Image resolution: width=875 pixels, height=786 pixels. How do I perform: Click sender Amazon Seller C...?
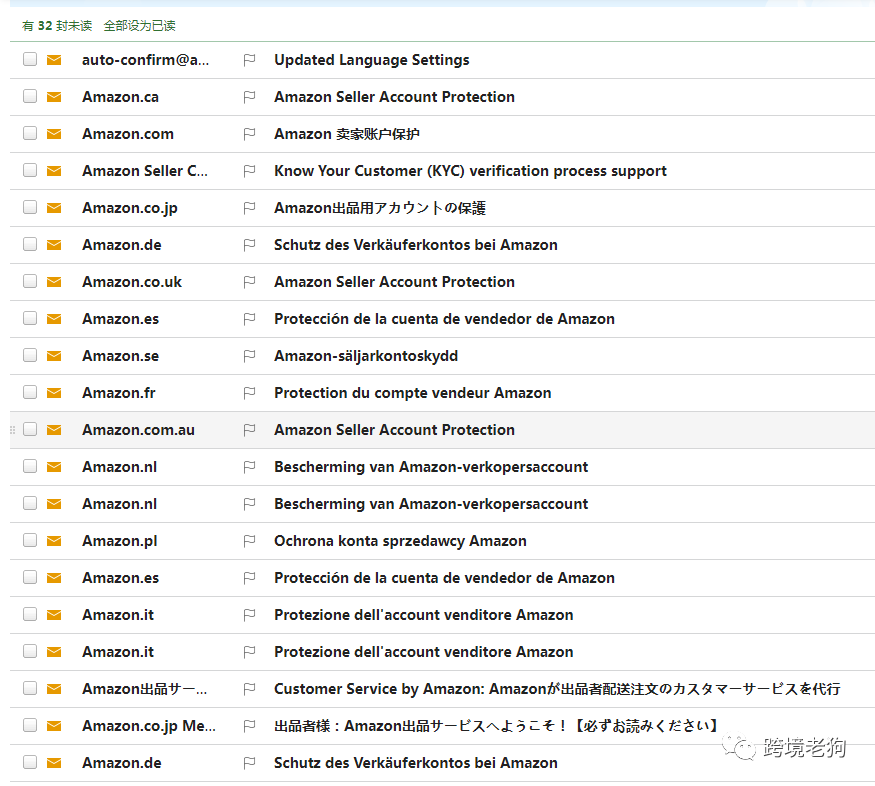[145, 171]
